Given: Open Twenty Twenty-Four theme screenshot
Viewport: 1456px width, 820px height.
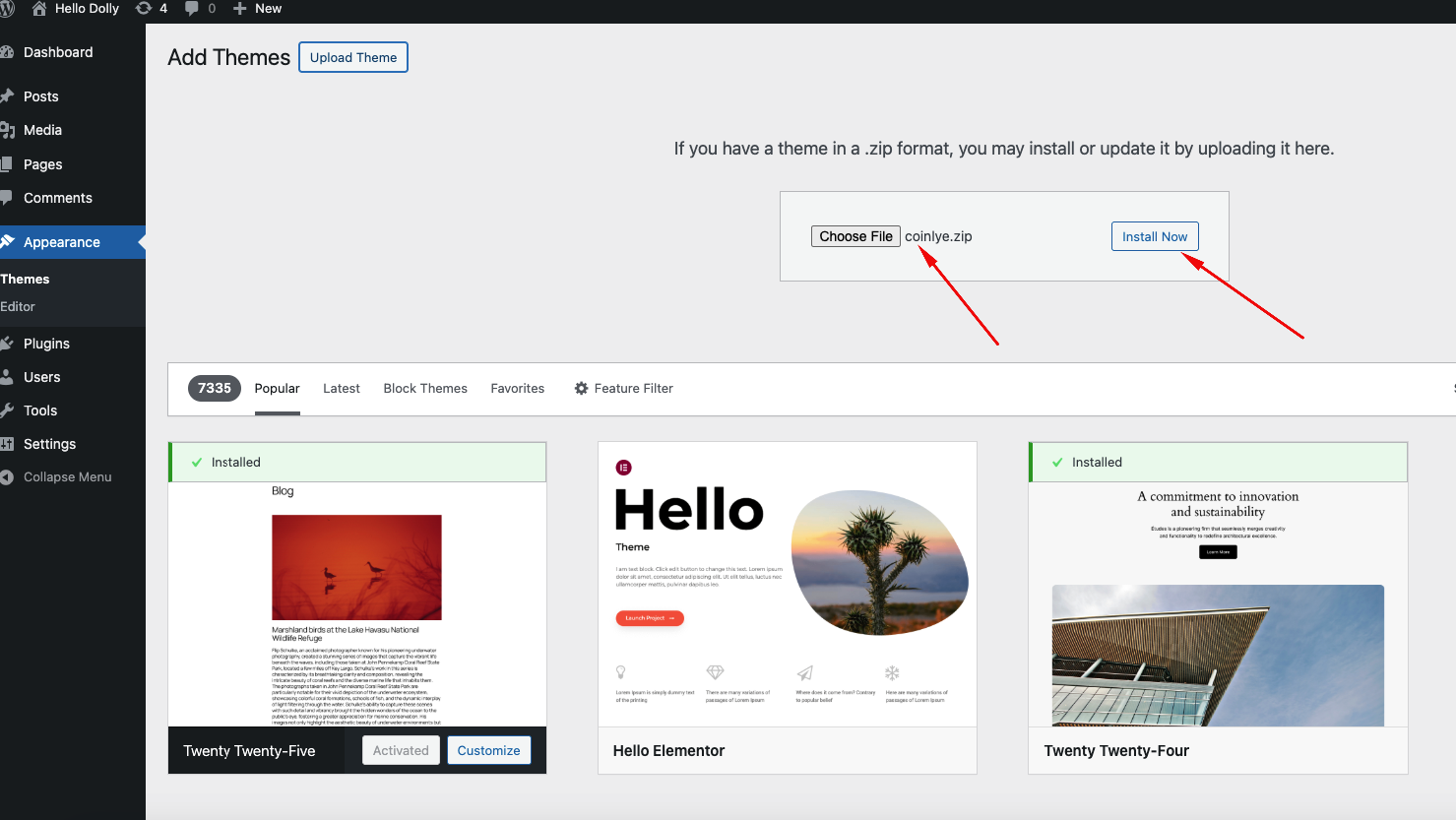Looking at the screenshot, I should pos(1218,604).
